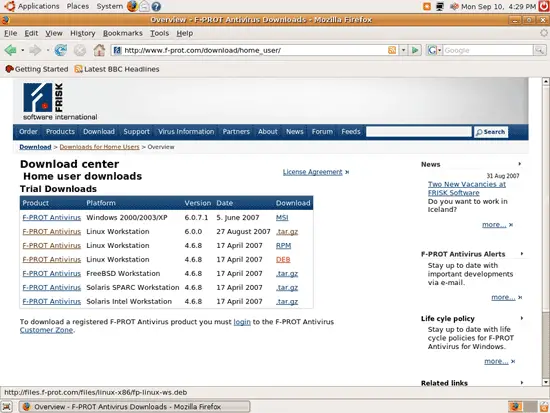Click the orange update notifier tray icon

[x=427, y=6]
